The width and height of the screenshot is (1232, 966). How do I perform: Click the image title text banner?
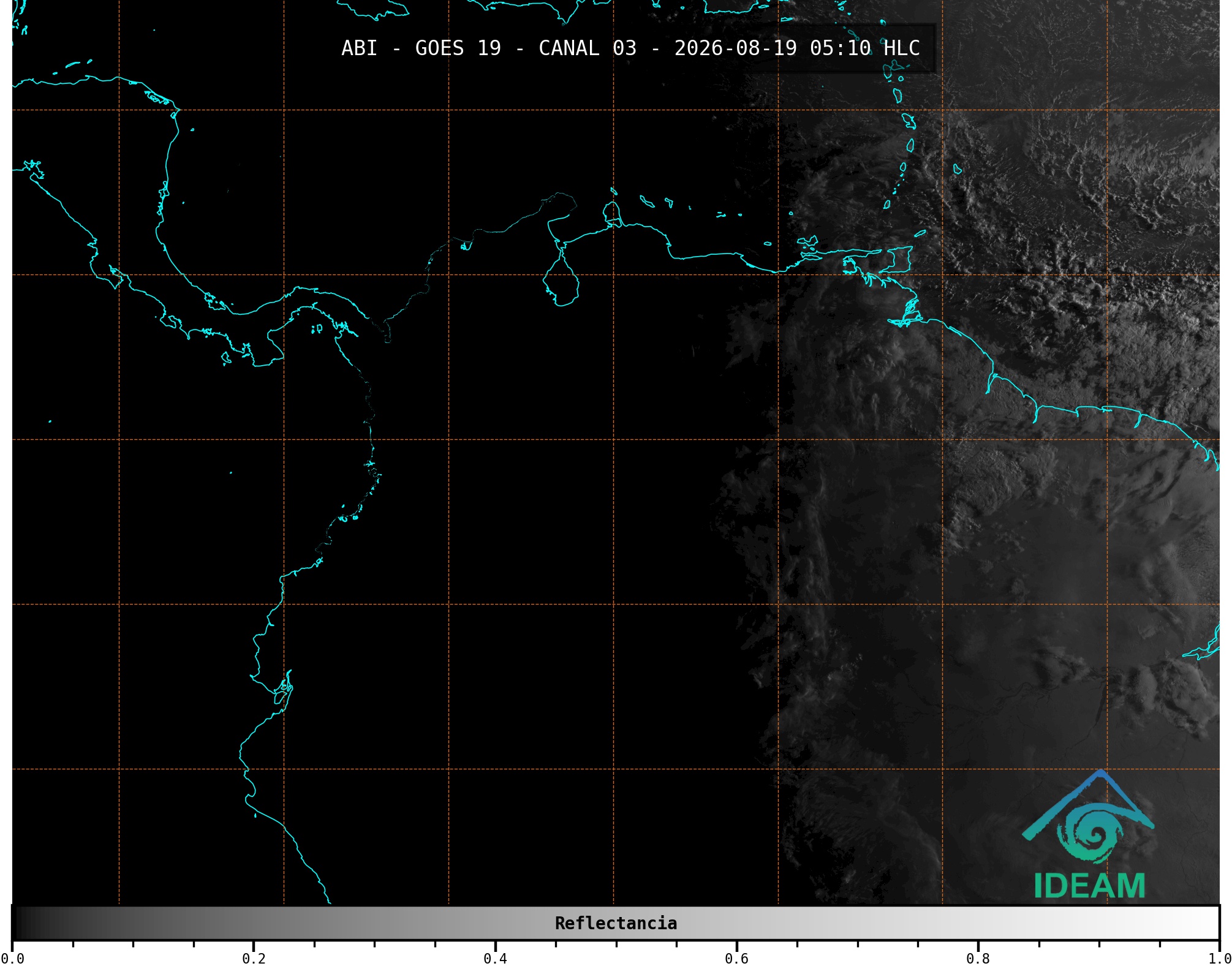[x=630, y=48]
